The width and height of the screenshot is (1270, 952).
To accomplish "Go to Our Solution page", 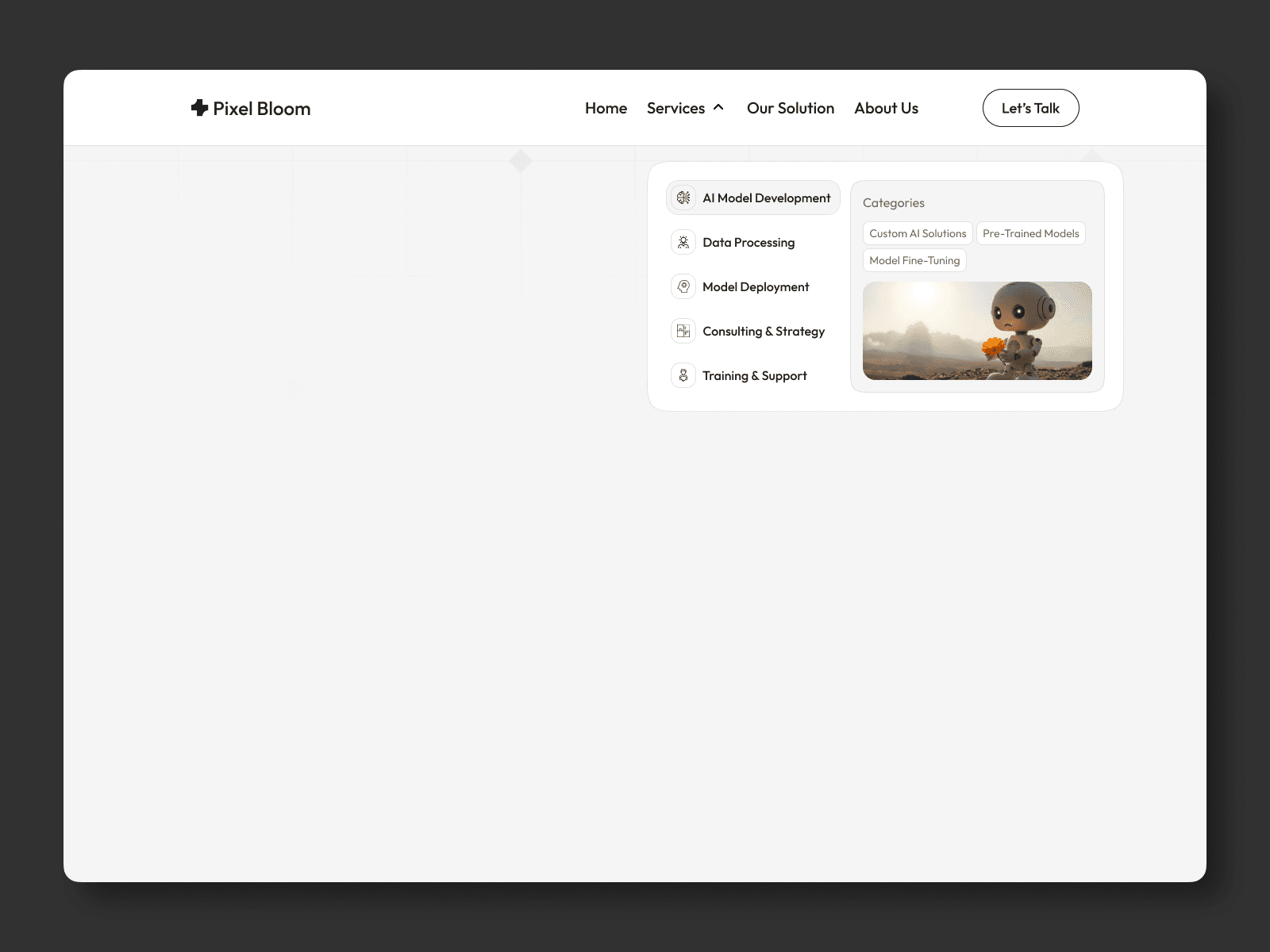I will tap(791, 108).
